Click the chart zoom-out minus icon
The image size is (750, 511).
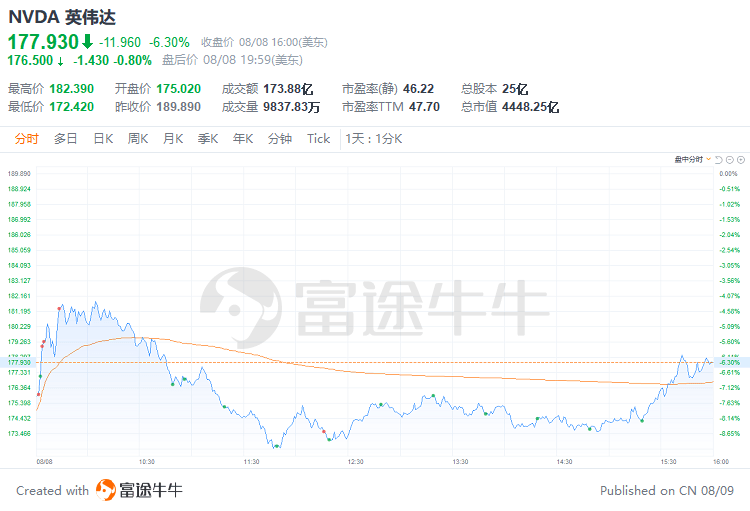[x=729, y=160]
